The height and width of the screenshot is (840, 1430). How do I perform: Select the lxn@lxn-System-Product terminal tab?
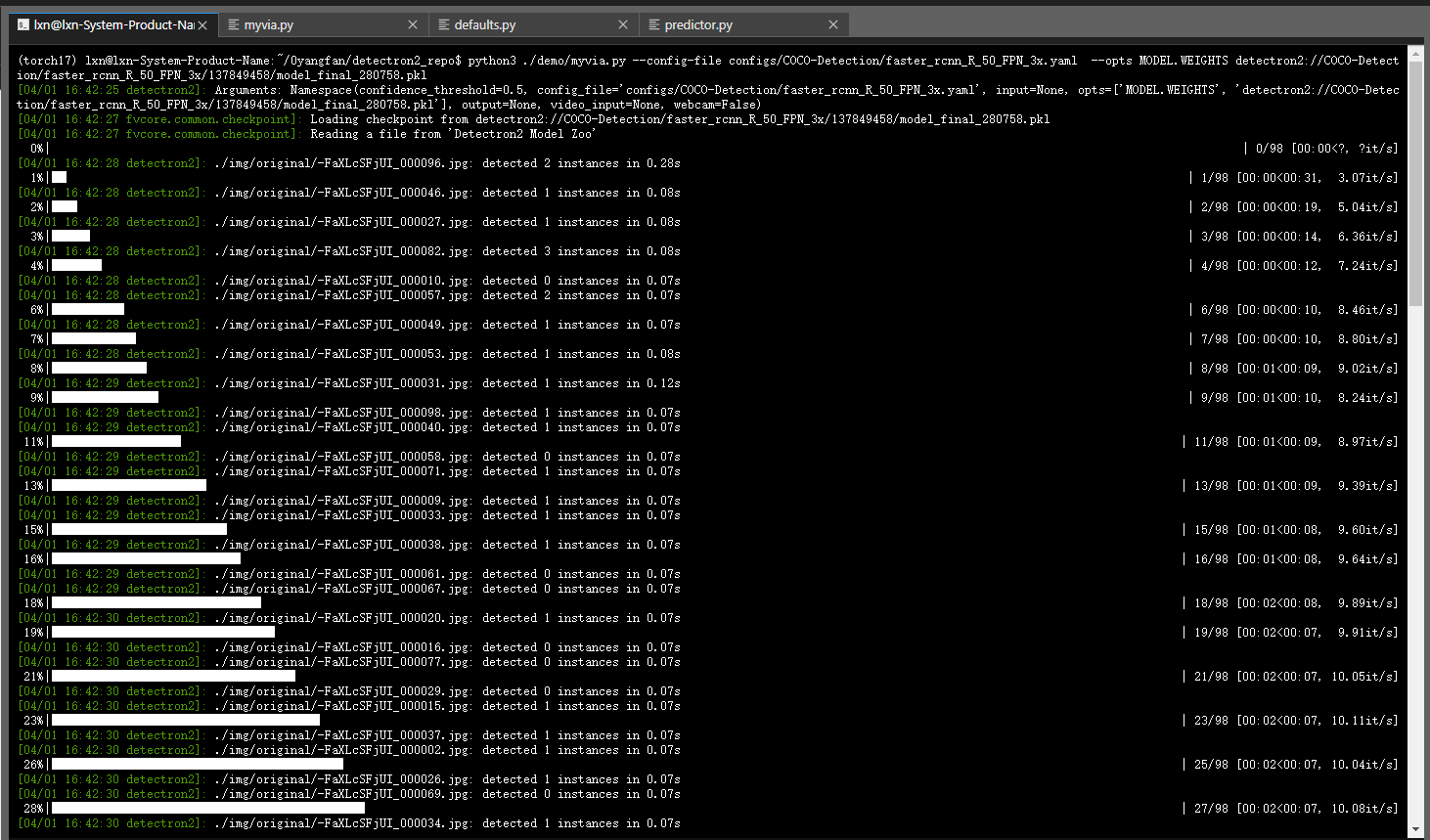tap(112, 24)
